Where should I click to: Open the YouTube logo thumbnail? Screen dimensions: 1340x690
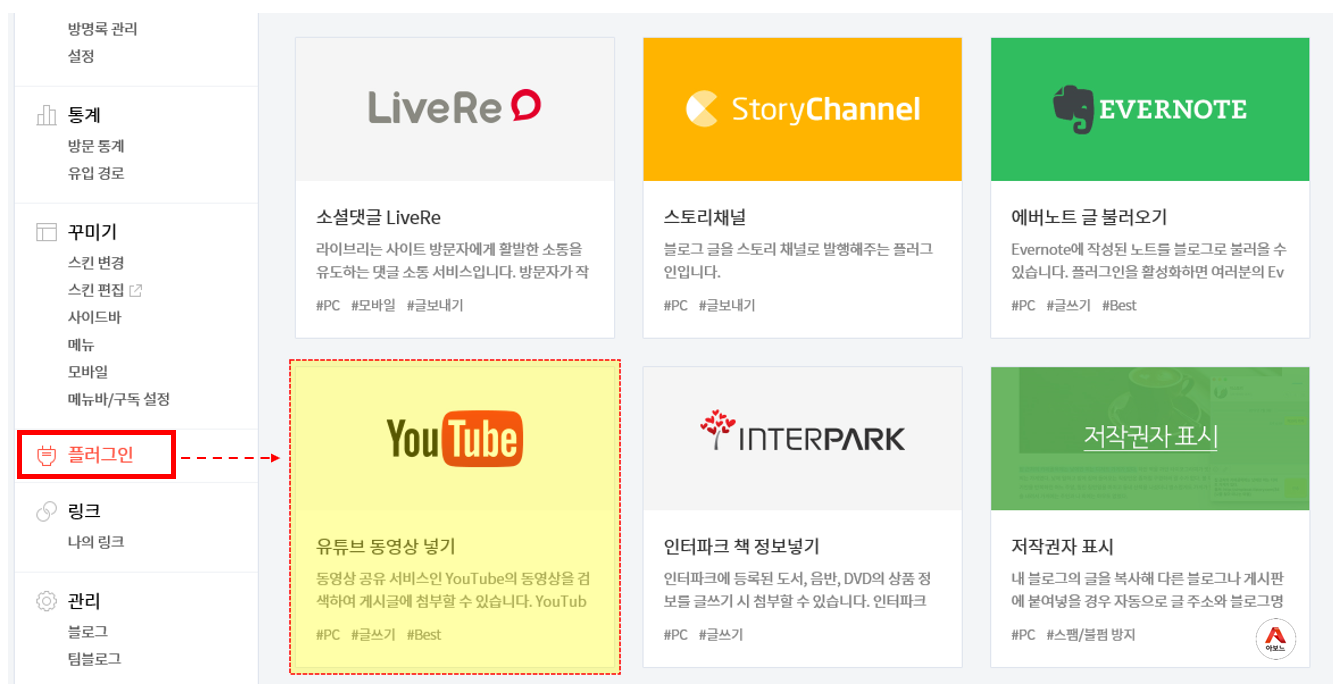point(455,438)
